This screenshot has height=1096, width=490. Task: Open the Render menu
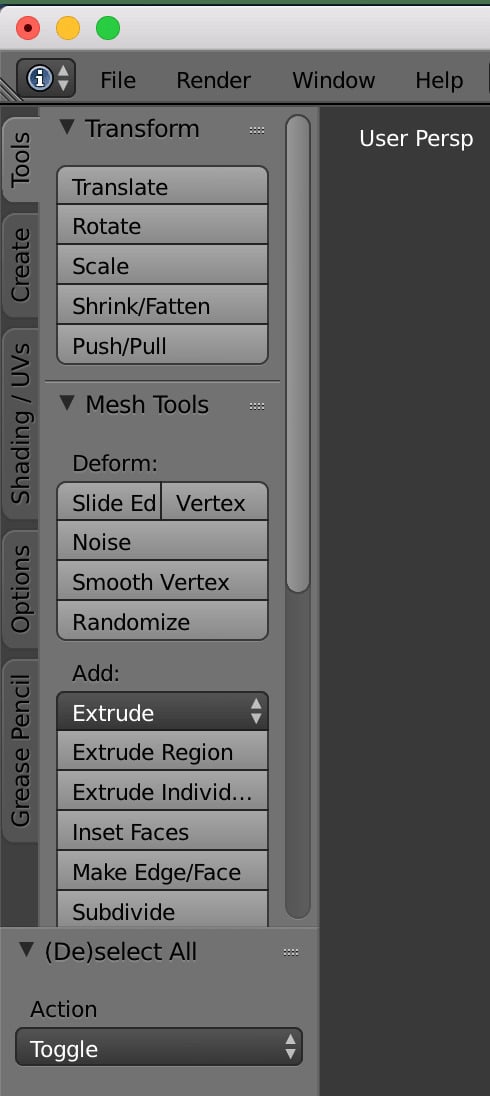213,80
